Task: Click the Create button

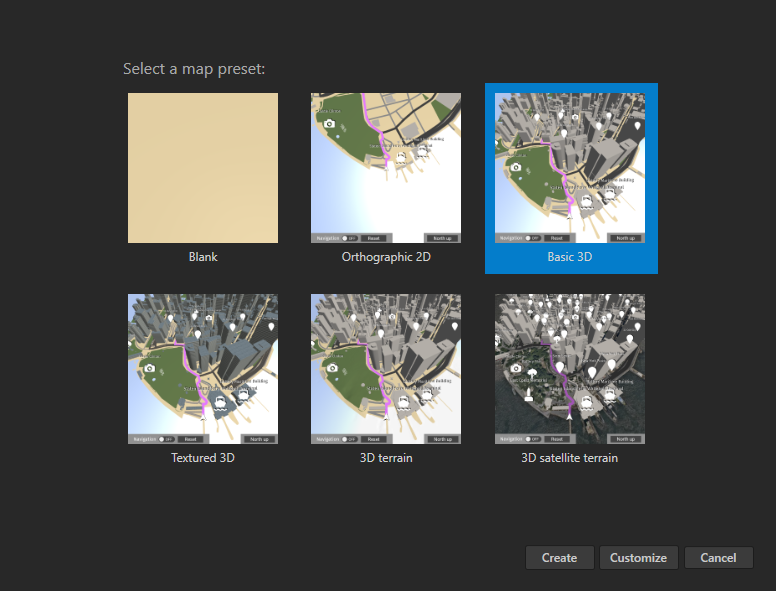Action: click(x=559, y=558)
